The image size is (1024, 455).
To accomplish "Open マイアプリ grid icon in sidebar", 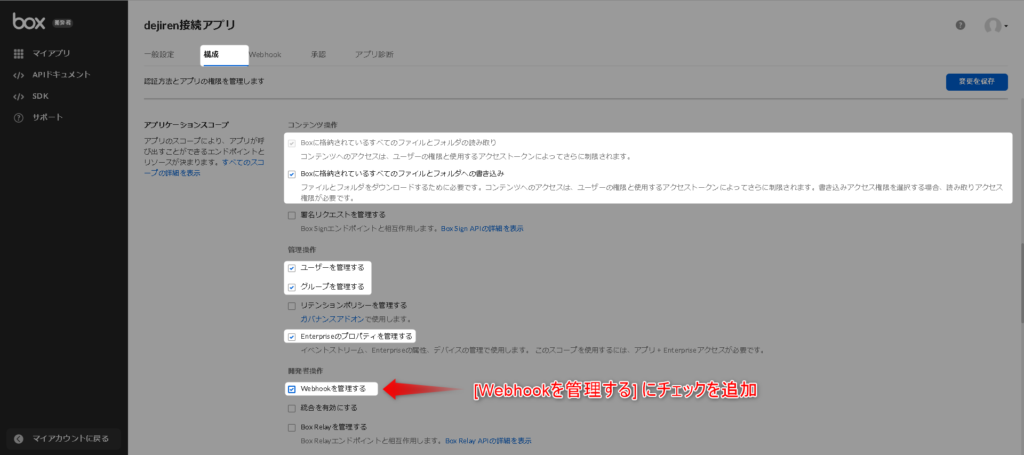I will coord(18,54).
